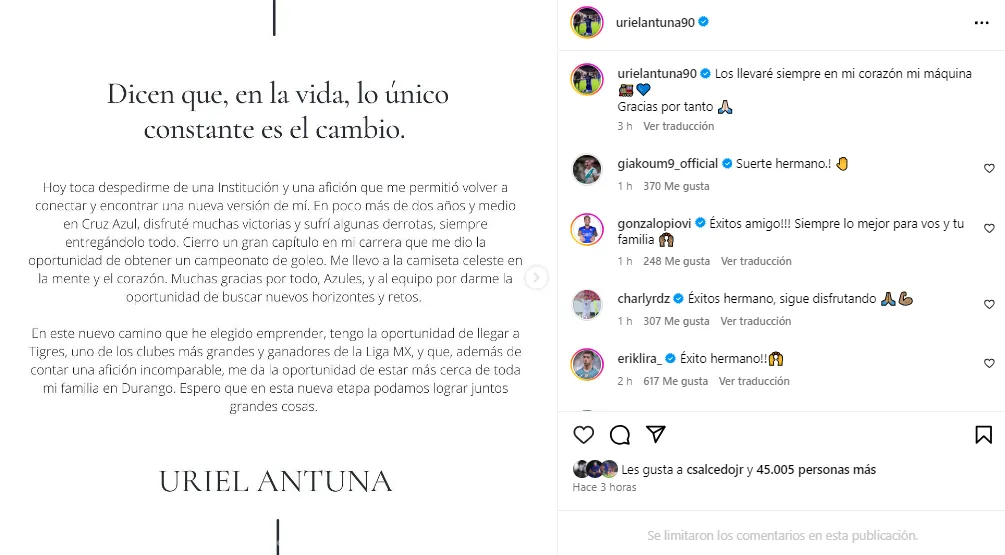Open giakoum9_official's profile avatar
This screenshot has height=555, width=1005.
click(587, 169)
